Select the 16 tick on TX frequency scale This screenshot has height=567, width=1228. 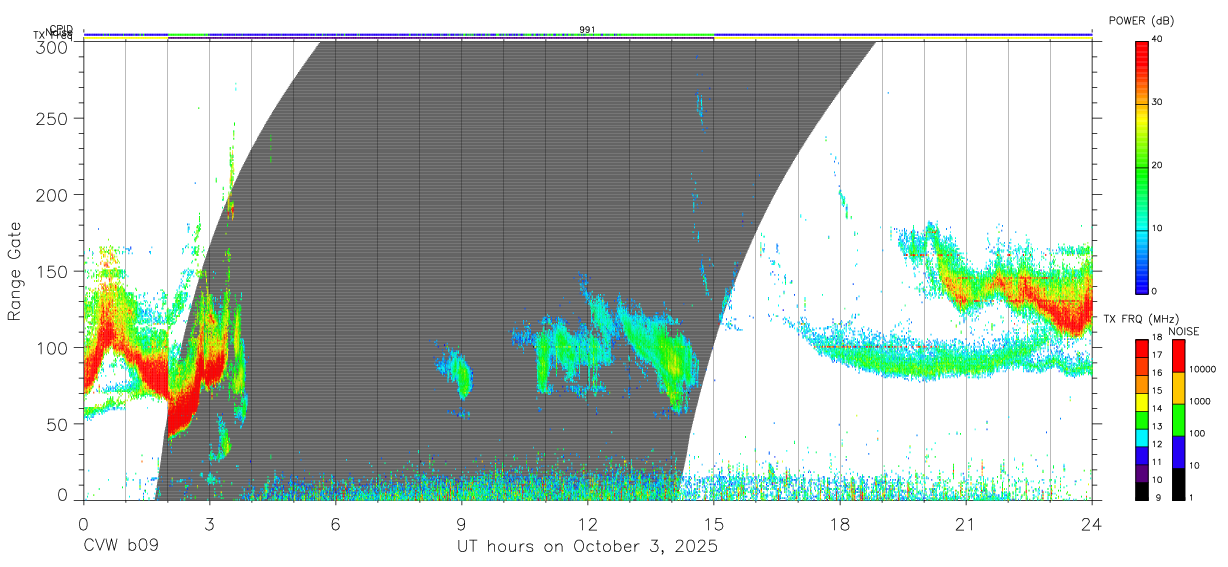pyautogui.click(x=1156, y=372)
